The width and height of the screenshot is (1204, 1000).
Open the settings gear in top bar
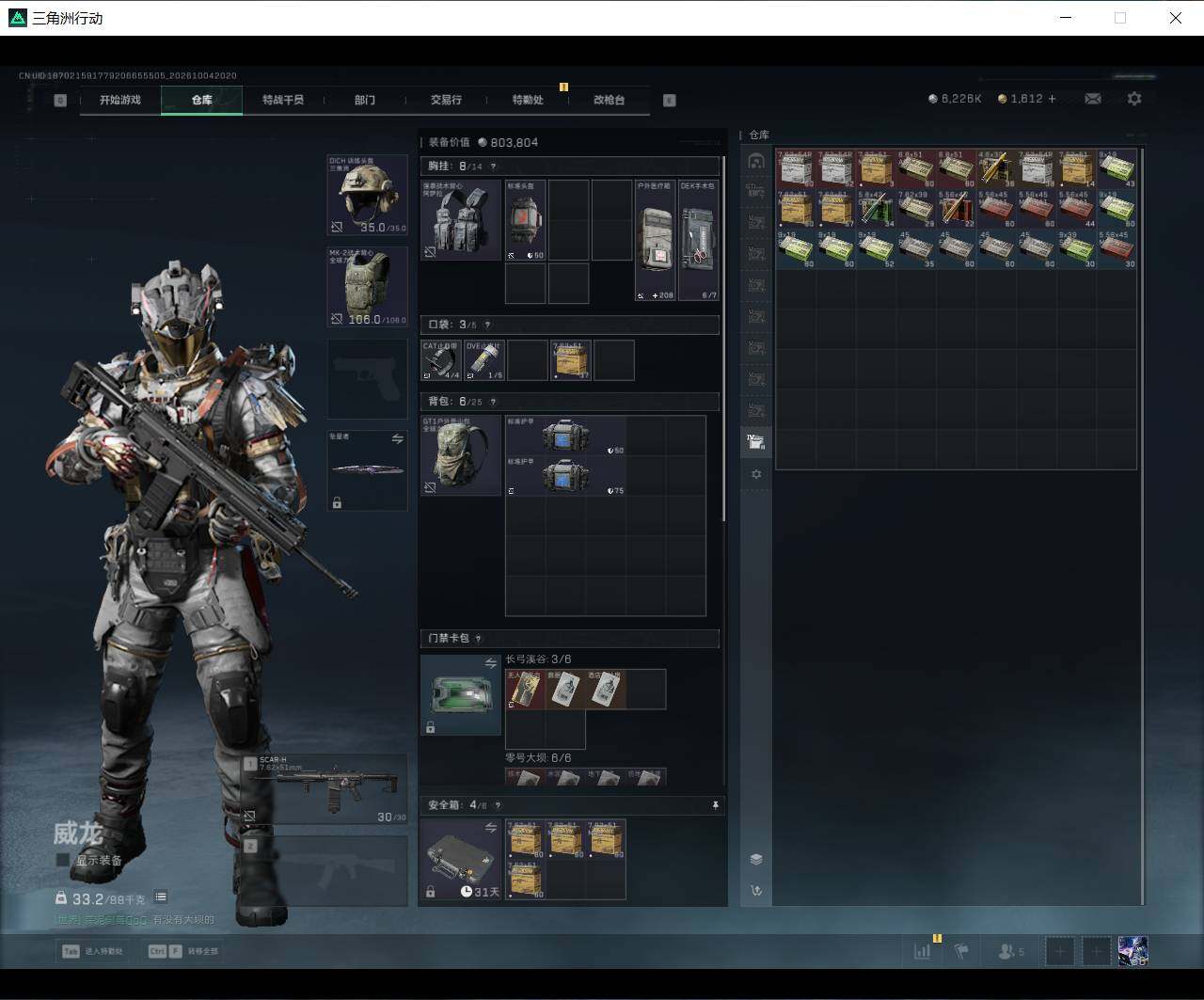tap(1134, 99)
